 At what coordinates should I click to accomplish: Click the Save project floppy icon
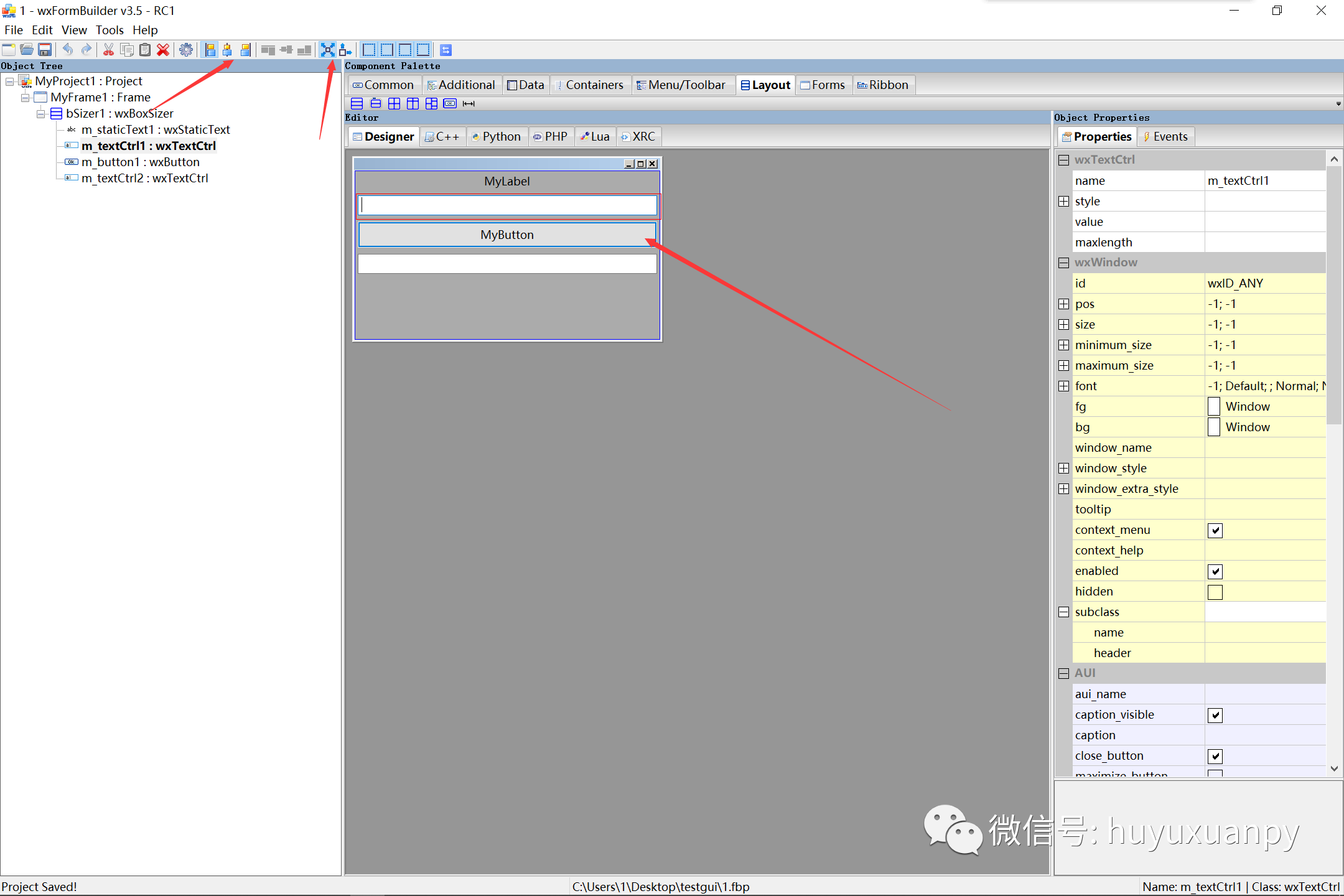pyautogui.click(x=45, y=50)
